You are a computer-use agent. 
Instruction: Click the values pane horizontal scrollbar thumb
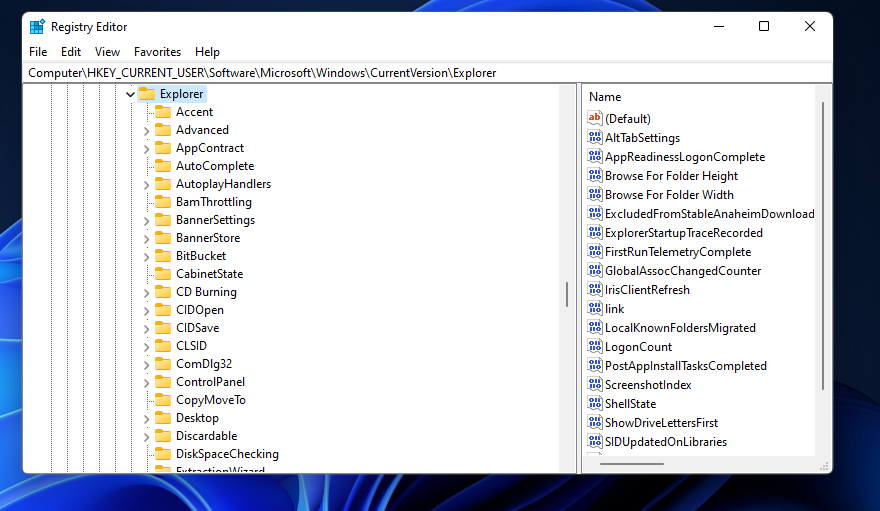(631, 464)
